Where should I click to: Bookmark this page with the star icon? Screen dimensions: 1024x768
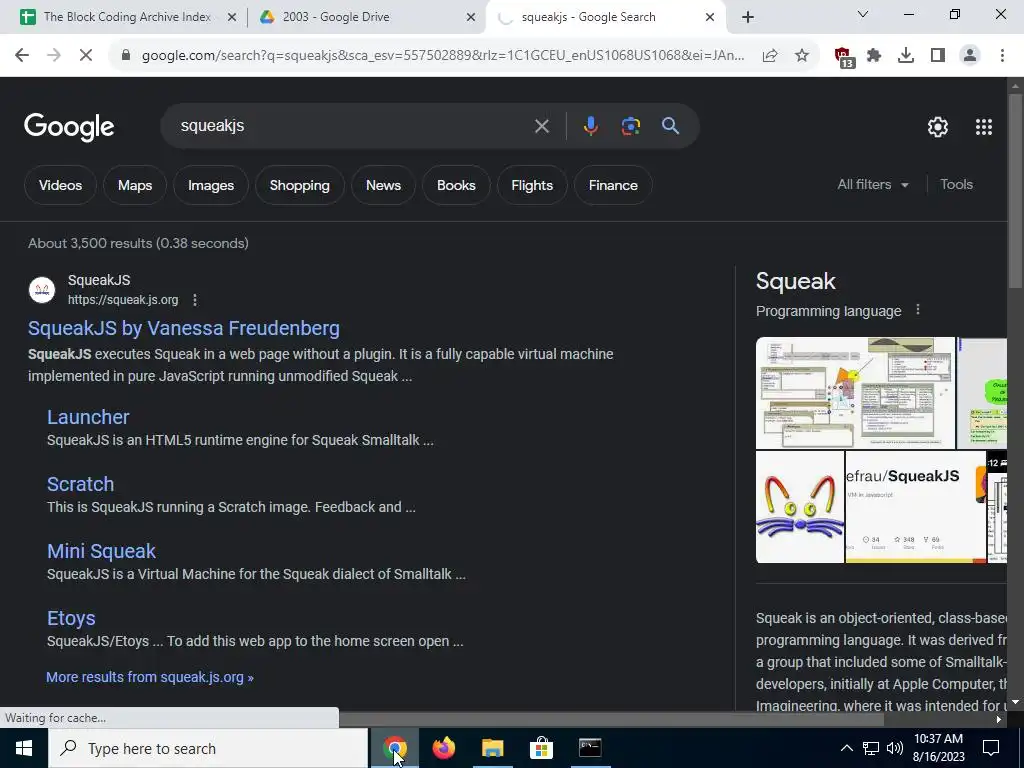[802, 56]
